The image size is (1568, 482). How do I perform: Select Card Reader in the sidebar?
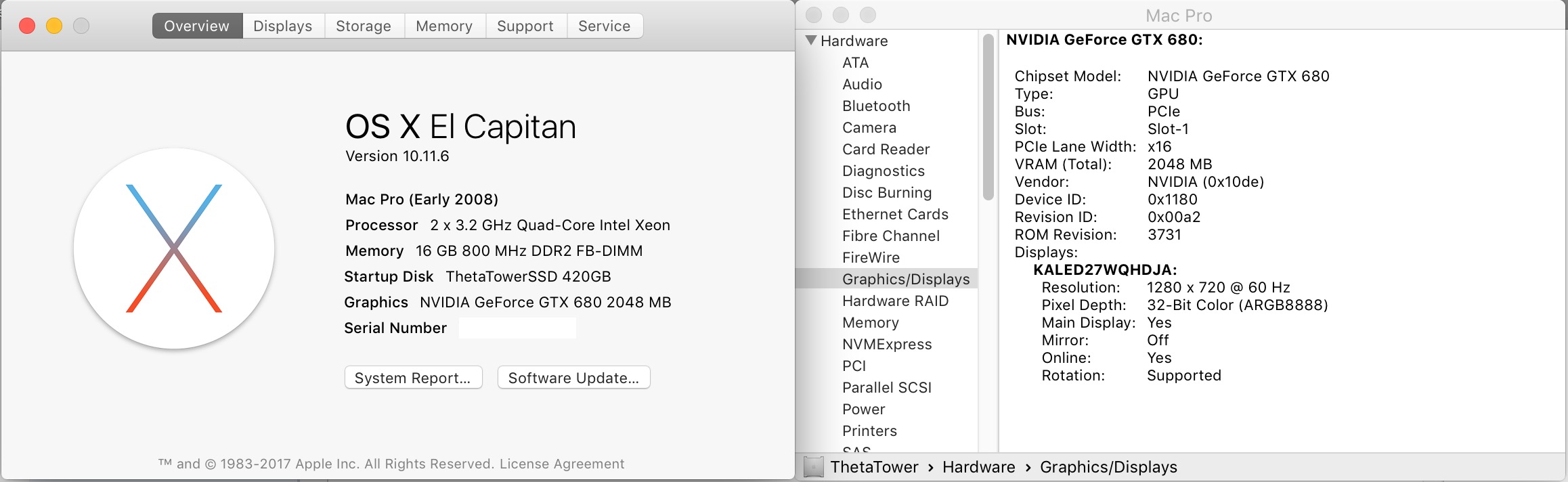click(x=886, y=149)
